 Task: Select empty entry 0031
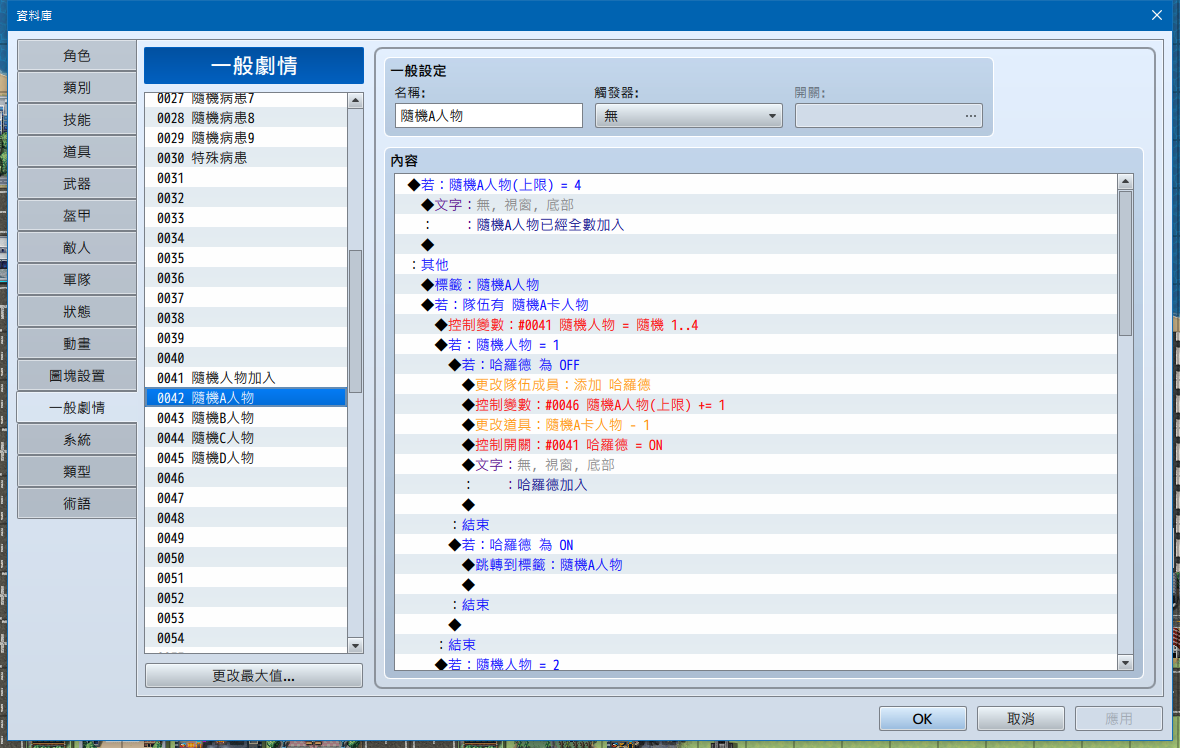click(246, 178)
